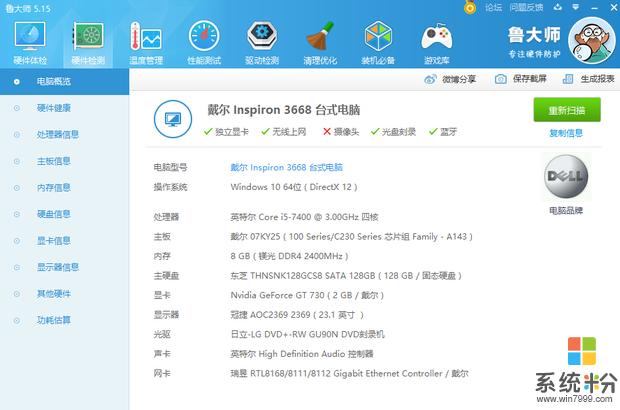Launch the 性能测试 performance test

point(205,41)
